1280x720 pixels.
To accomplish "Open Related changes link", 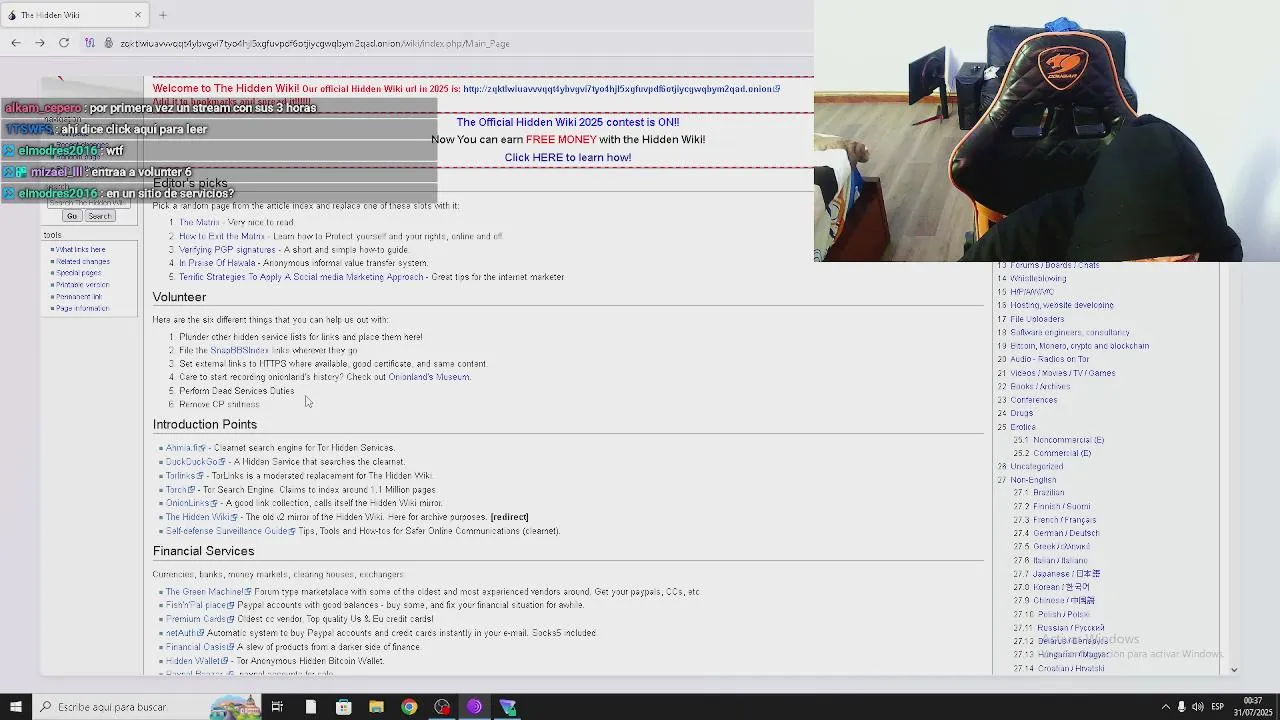I will pos(83,261).
